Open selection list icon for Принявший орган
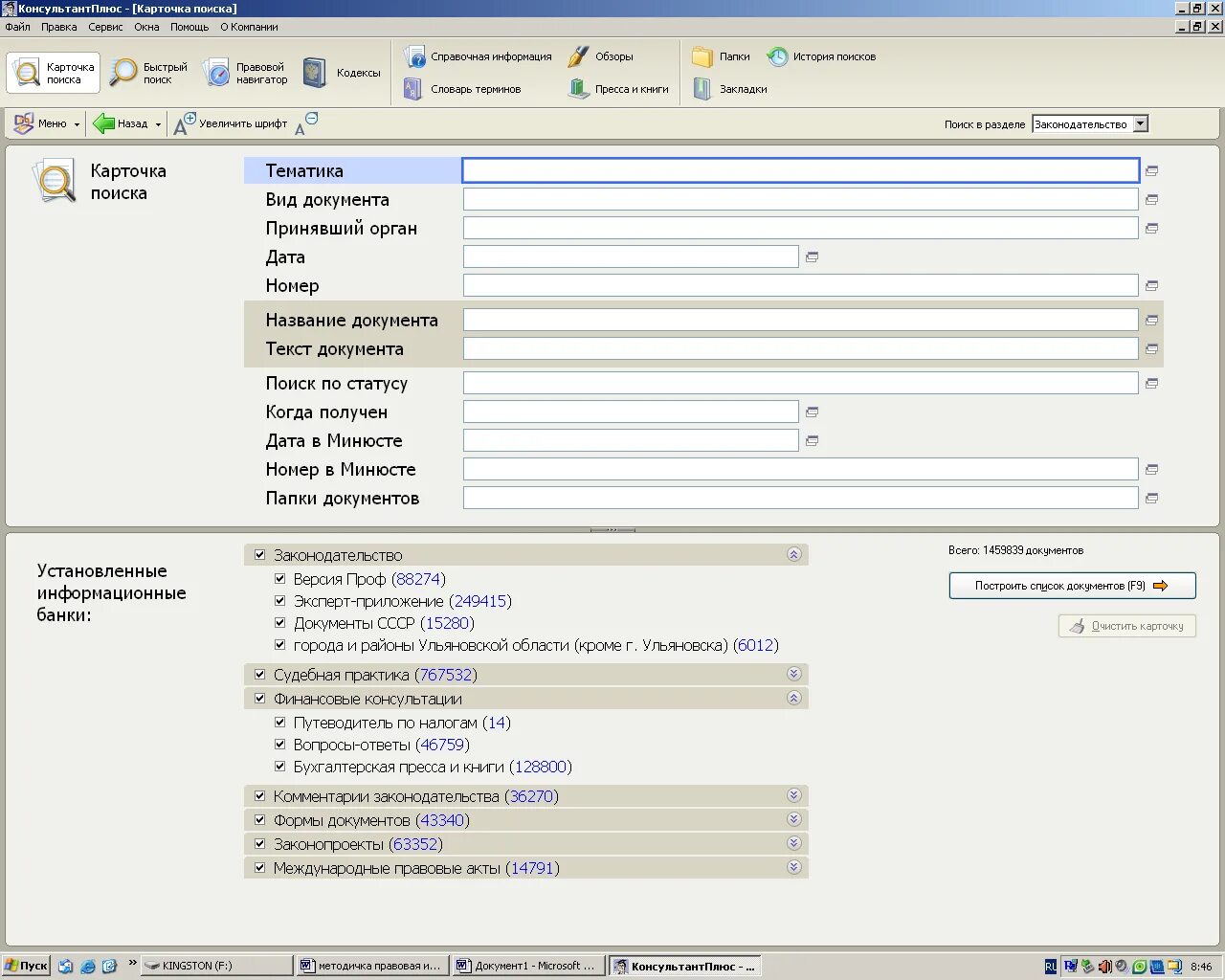This screenshot has width=1225, height=980. click(x=1151, y=228)
